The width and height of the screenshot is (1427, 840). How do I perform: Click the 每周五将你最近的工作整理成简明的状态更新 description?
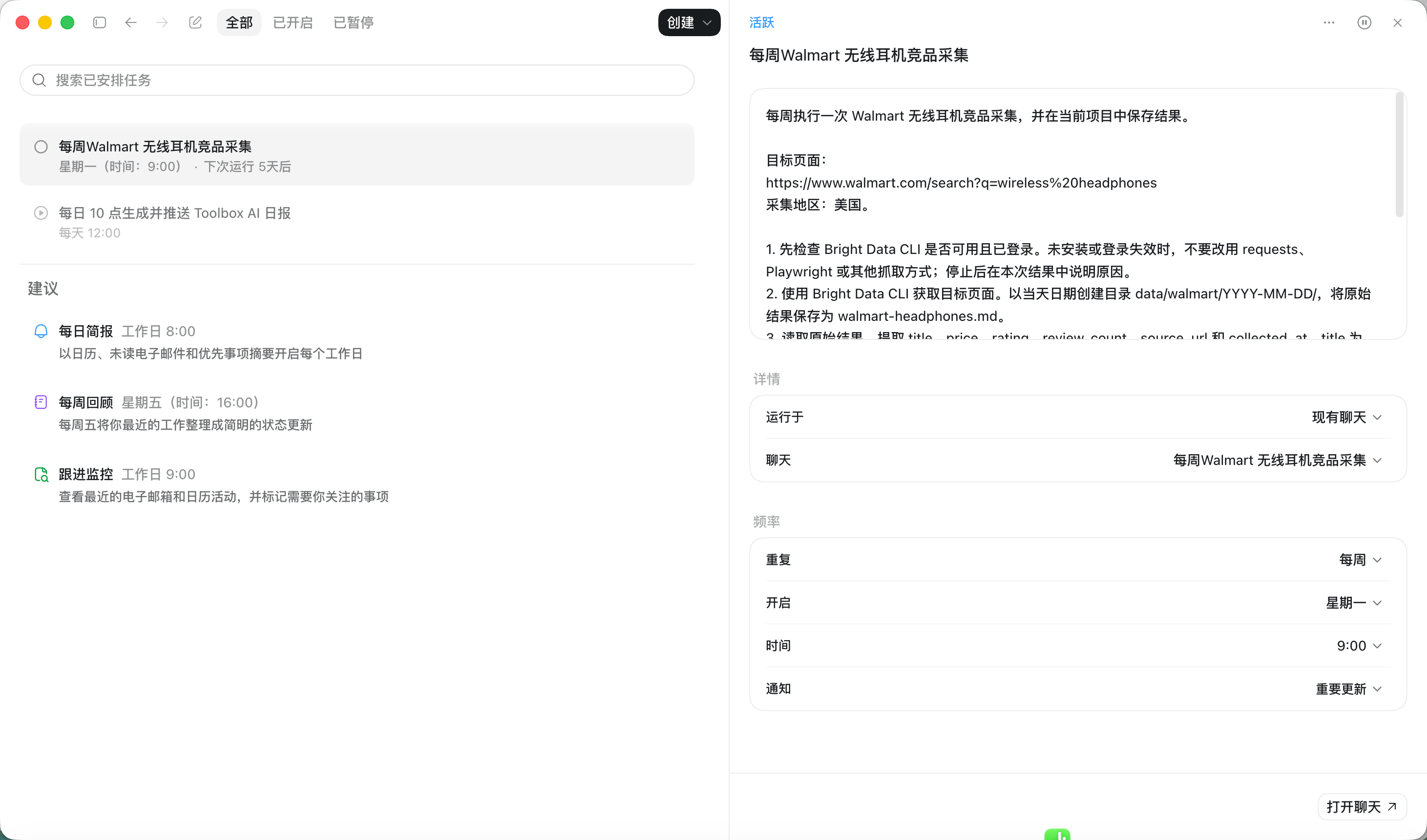click(x=186, y=425)
